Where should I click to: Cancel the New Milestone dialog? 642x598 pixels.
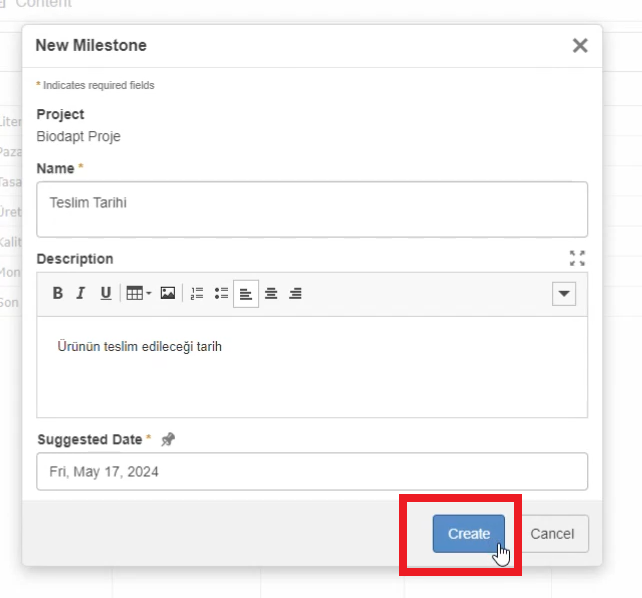tap(552, 533)
